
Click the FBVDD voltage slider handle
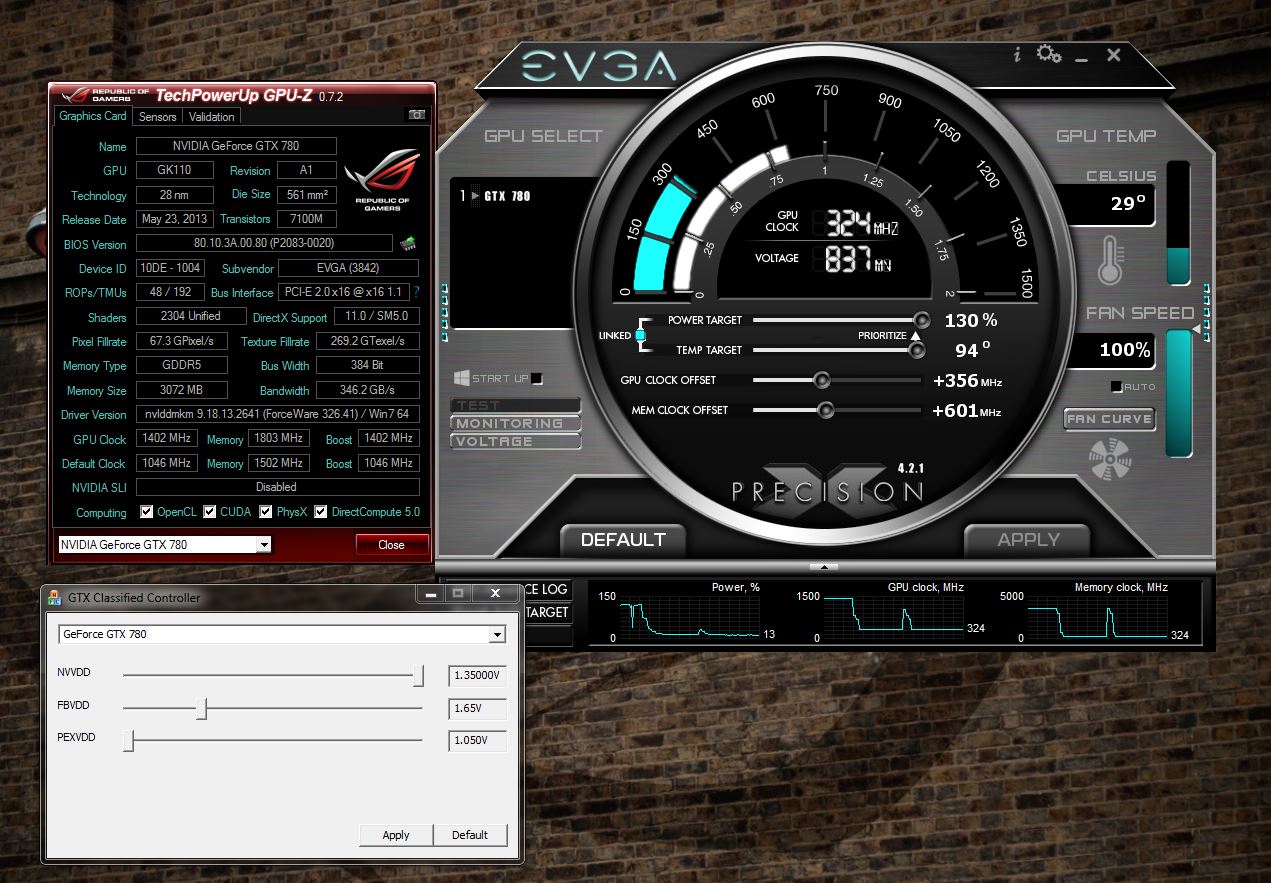[202, 709]
